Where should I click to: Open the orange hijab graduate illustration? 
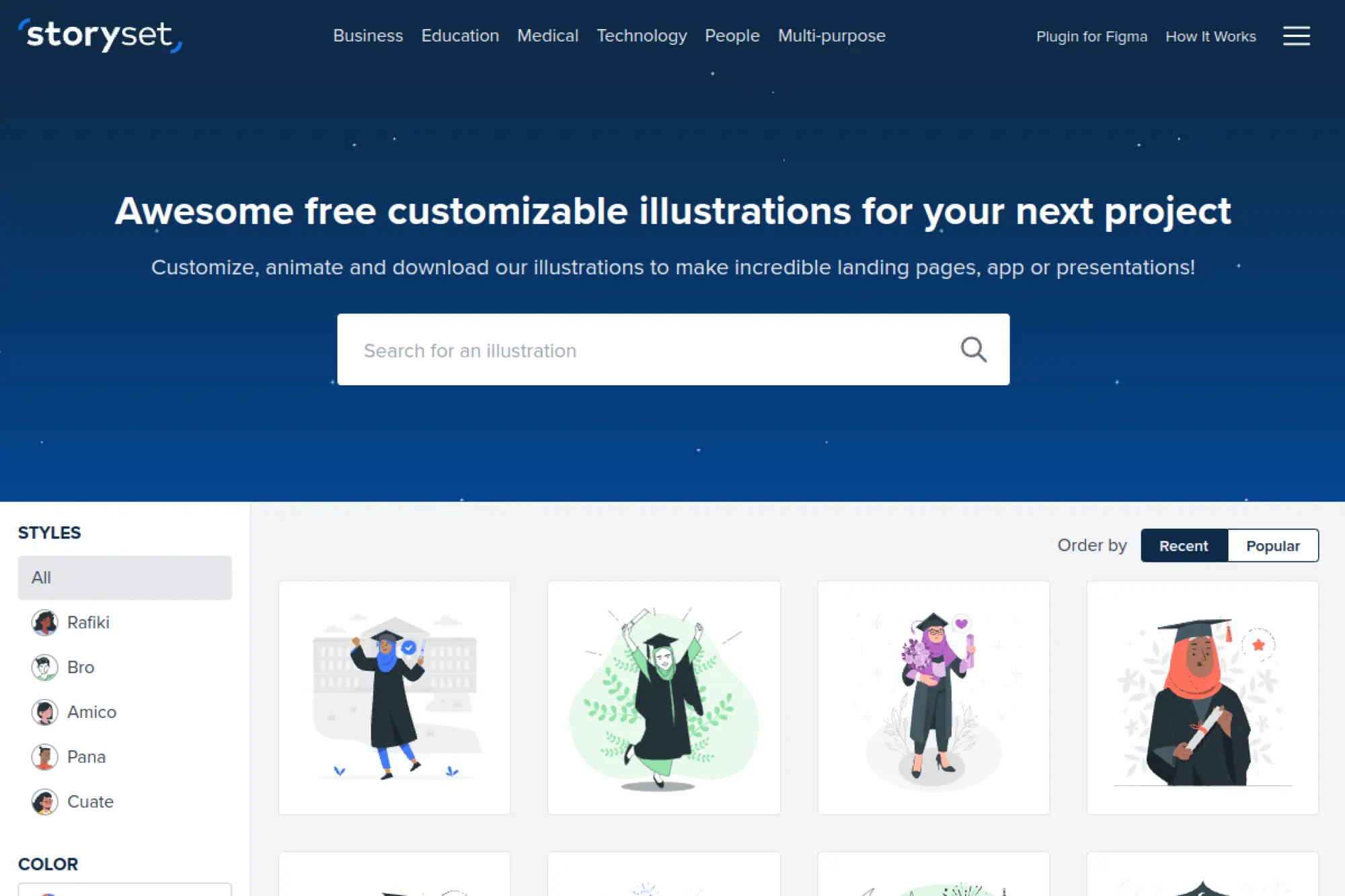click(1202, 698)
